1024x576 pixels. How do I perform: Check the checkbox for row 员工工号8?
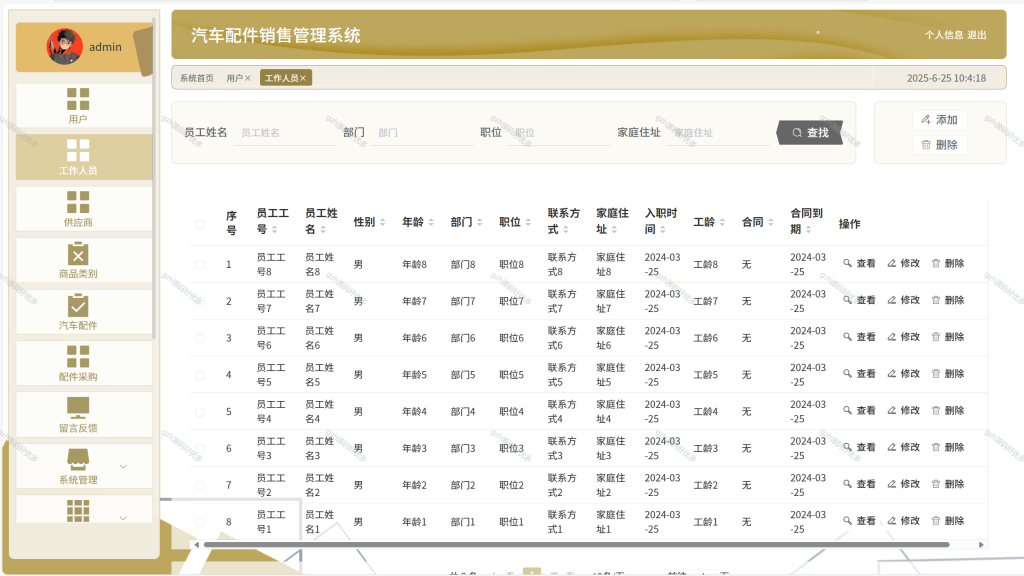pos(200,264)
